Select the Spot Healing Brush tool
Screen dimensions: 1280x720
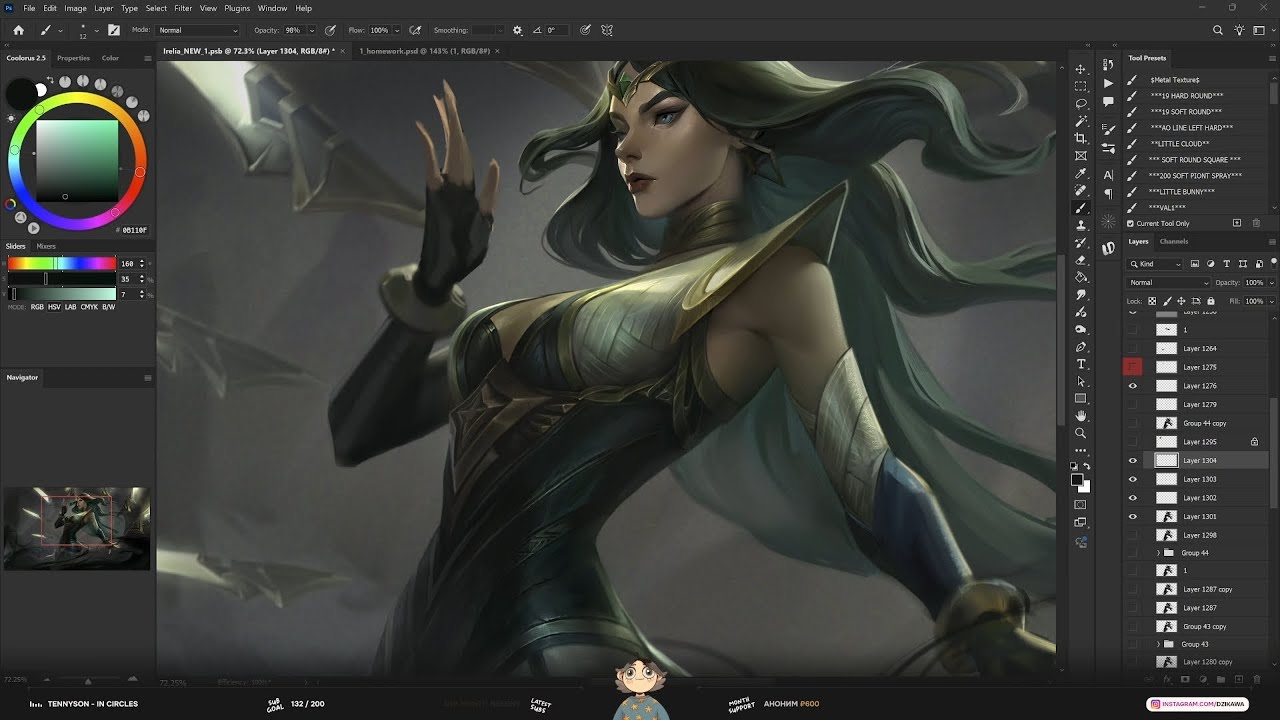pos(1080,190)
